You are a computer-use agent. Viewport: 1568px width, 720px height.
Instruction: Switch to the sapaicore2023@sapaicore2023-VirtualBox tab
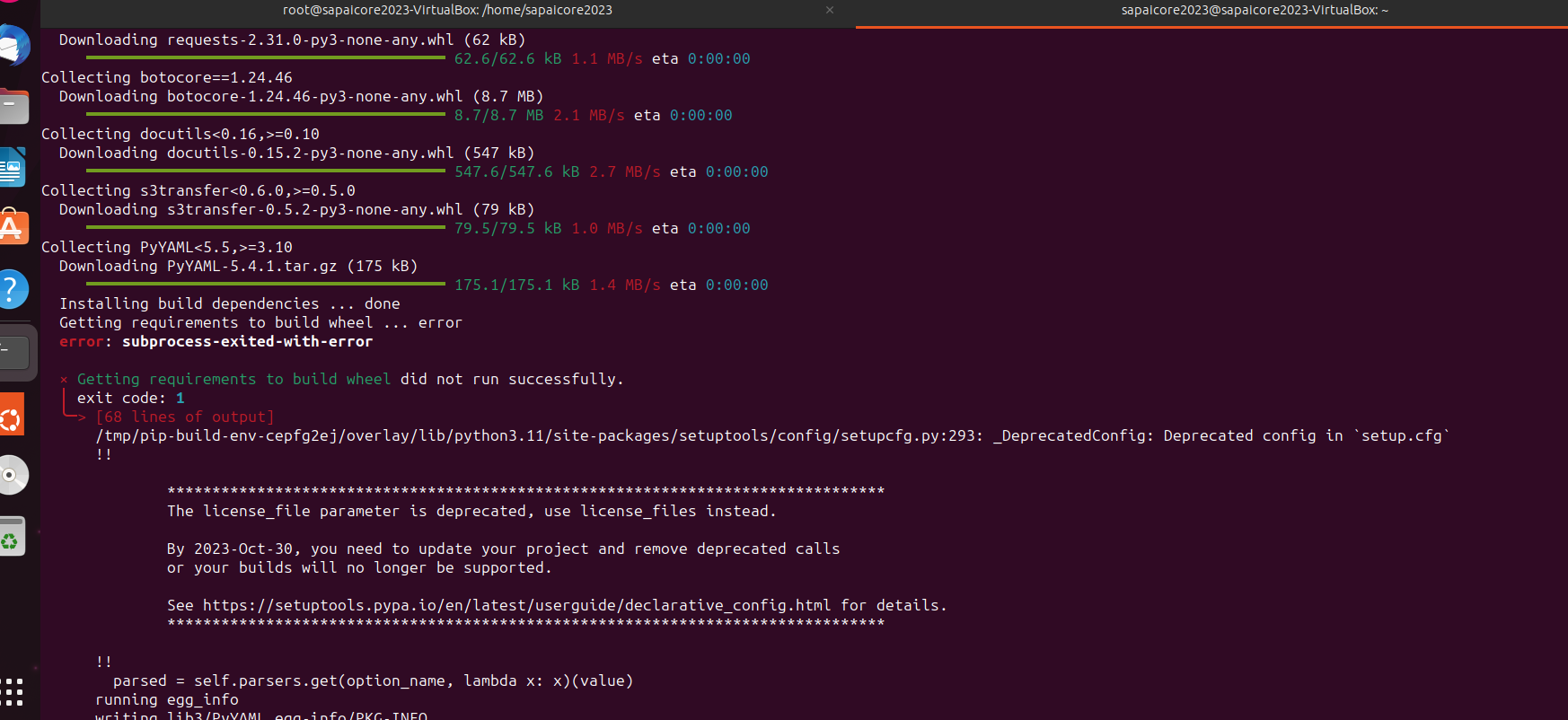1254,10
